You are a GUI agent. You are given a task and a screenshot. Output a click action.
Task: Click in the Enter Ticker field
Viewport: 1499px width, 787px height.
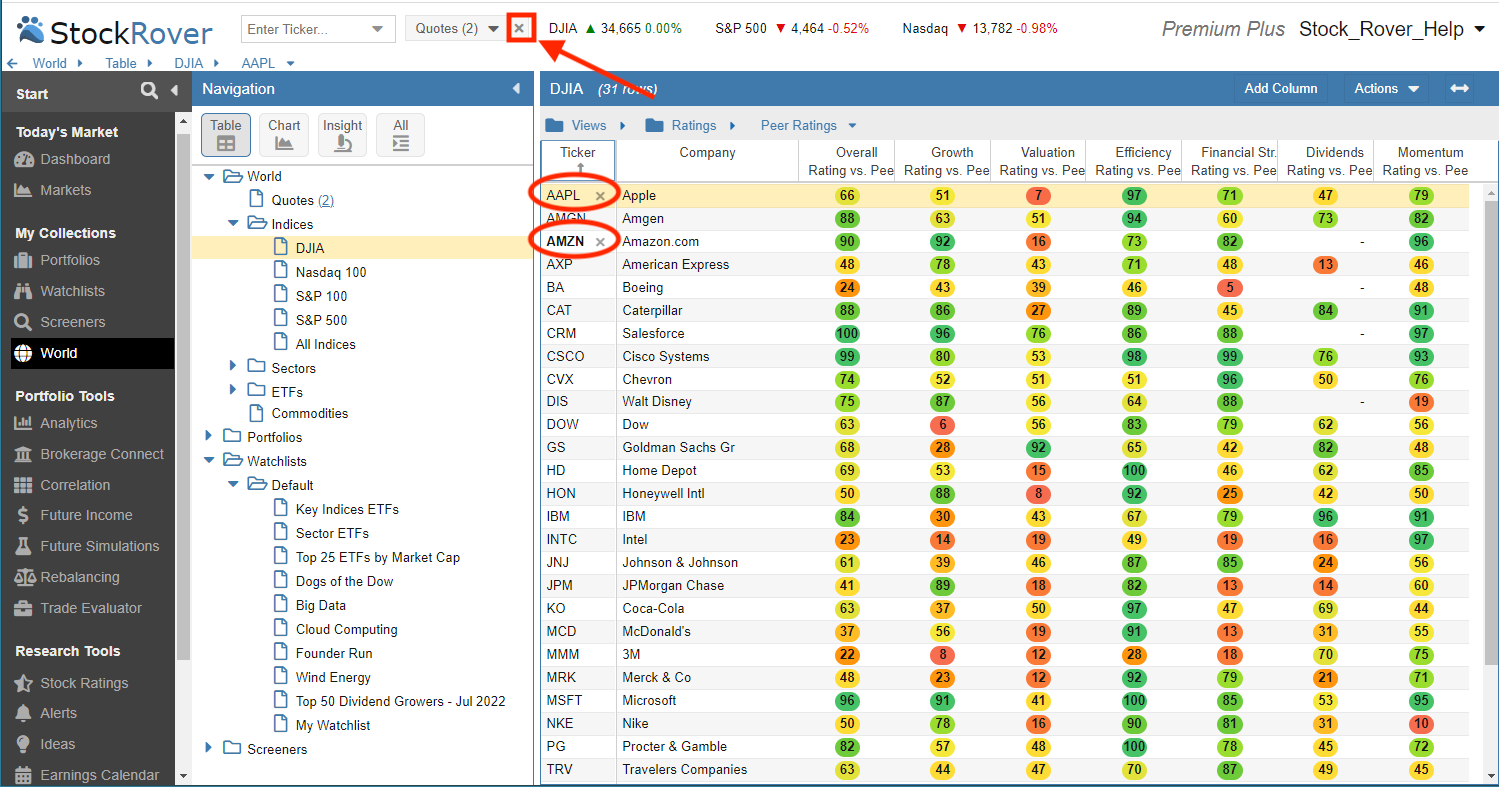click(303, 29)
